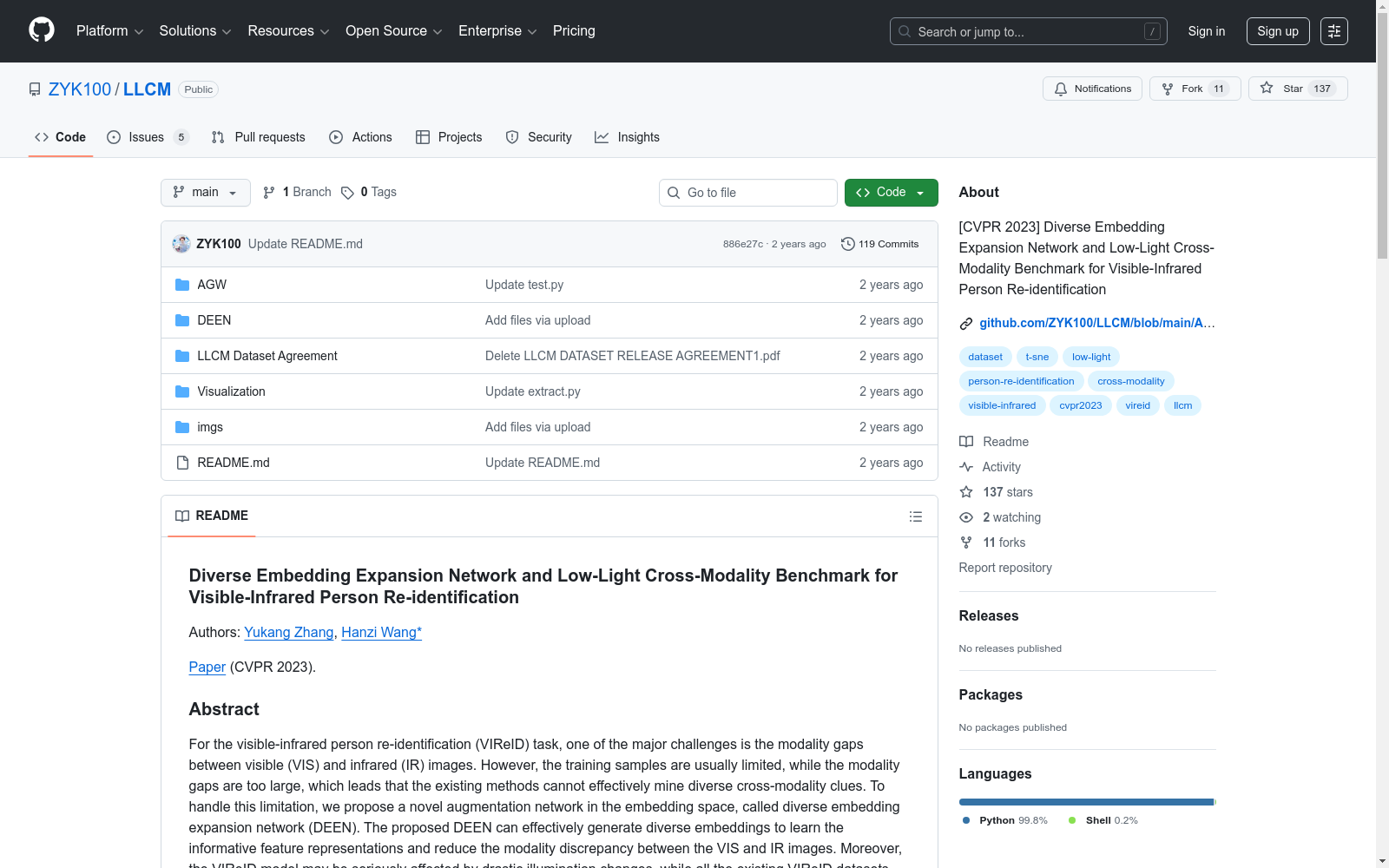The width and height of the screenshot is (1389, 868).
Task: Open the Insights tab
Action: coord(627,137)
